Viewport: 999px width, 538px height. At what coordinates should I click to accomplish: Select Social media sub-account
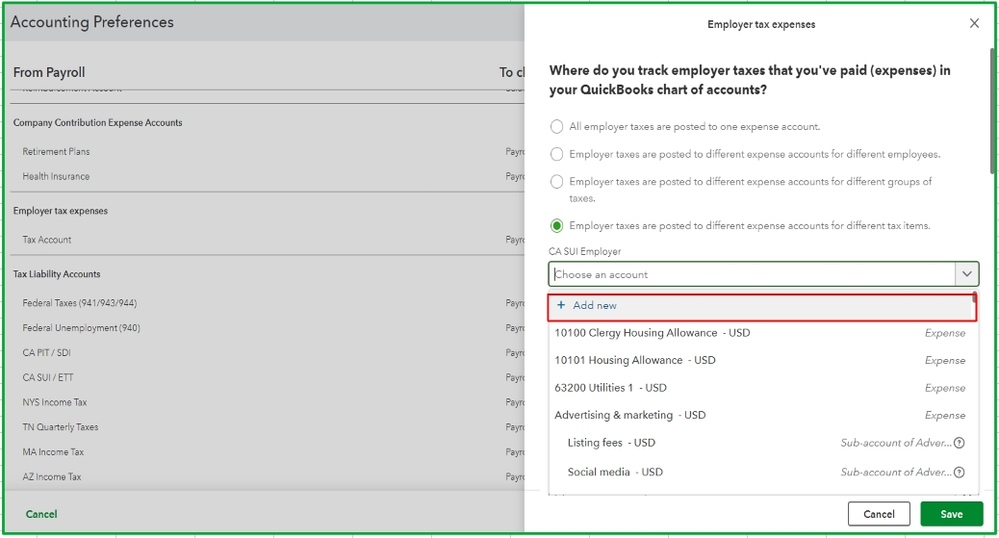[615, 472]
